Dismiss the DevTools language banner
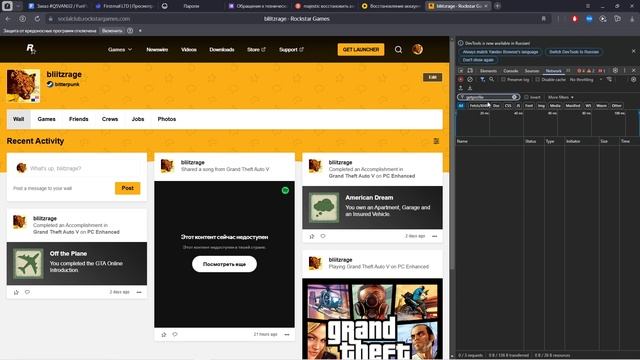Image resolution: width=640 pixels, height=360 pixels. (x=633, y=51)
